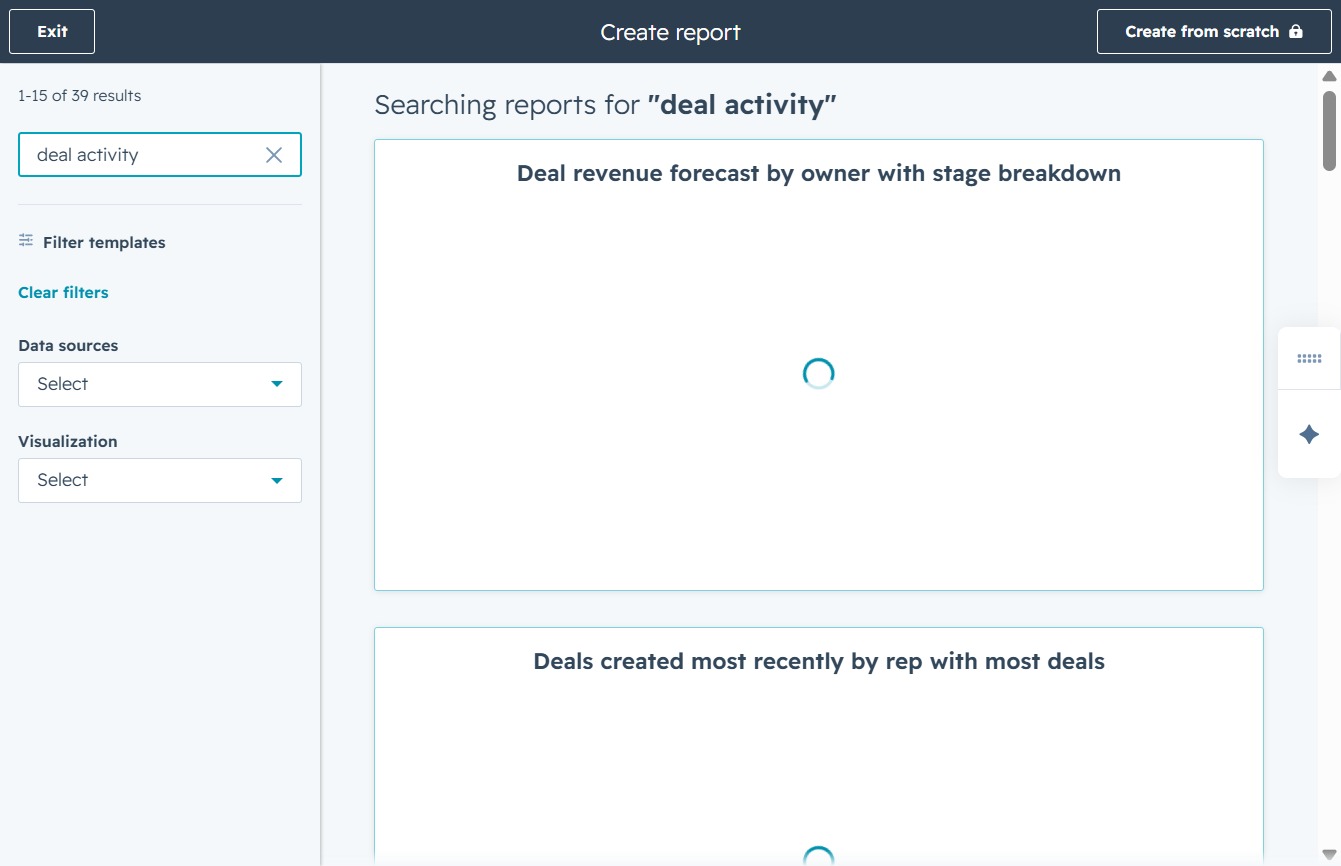Click the keypad grid side panel icon
Screen dimensions: 1341x866
pyautogui.click(x=1309, y=358)
